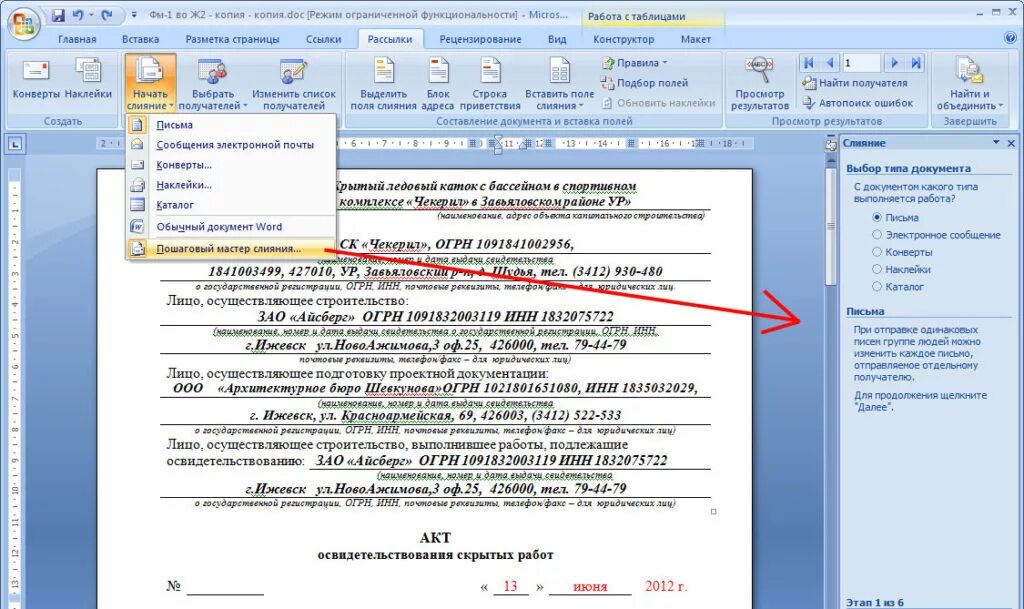The width and height of the screenshot is (1024, 609).
Task: Click the red month июня
Action: [590, 587]
